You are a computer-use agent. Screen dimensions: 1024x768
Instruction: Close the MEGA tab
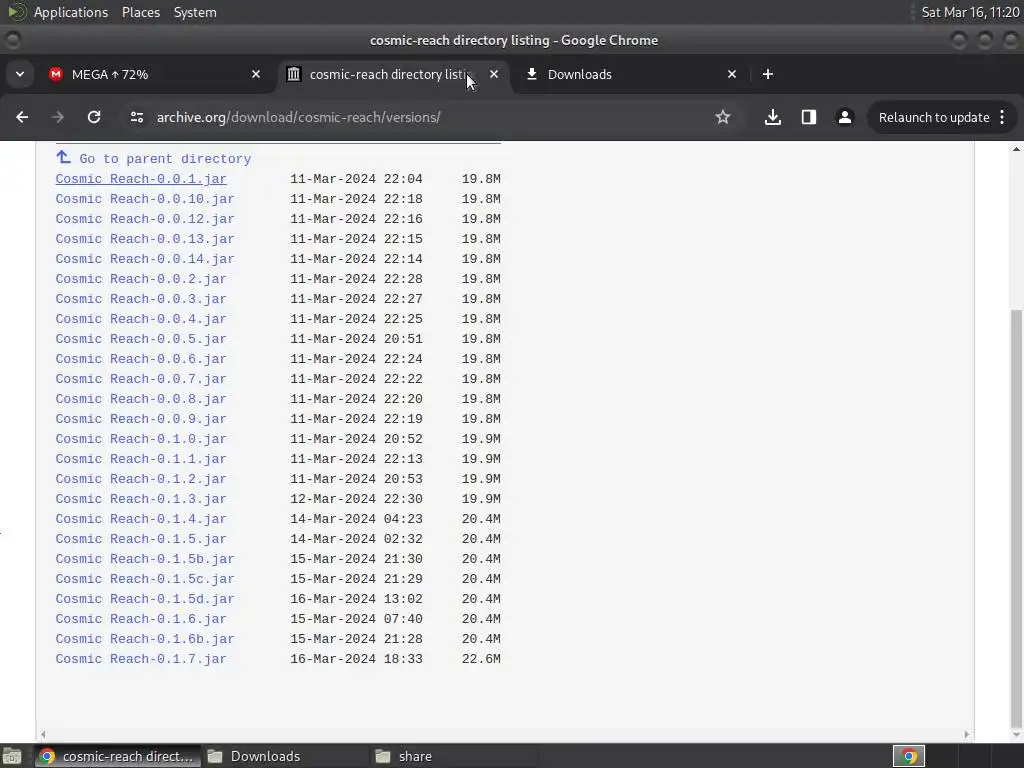pos(256,74)
